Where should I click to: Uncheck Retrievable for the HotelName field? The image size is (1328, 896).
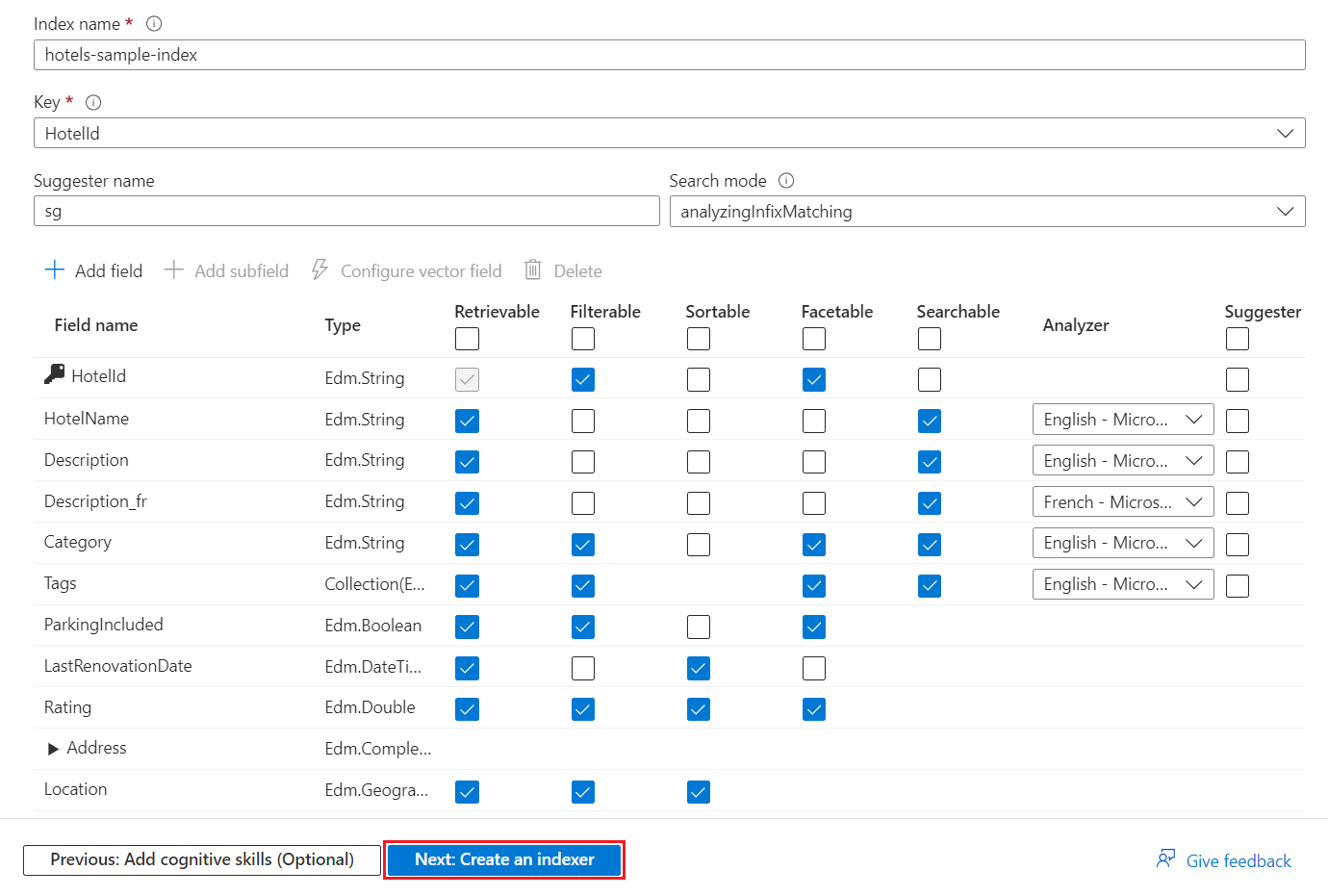(468, 421)
